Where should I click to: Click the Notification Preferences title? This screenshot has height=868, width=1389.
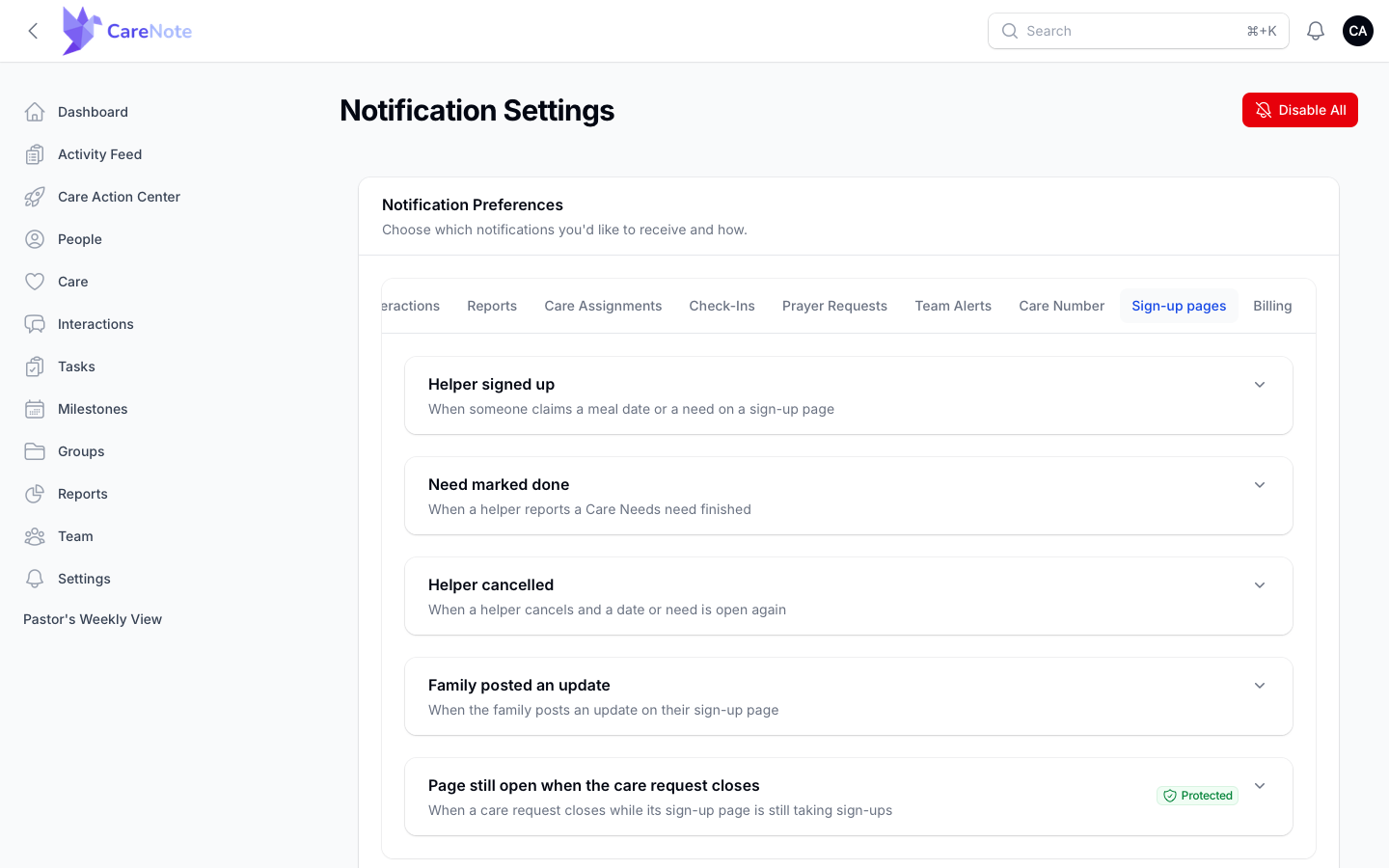473,204
